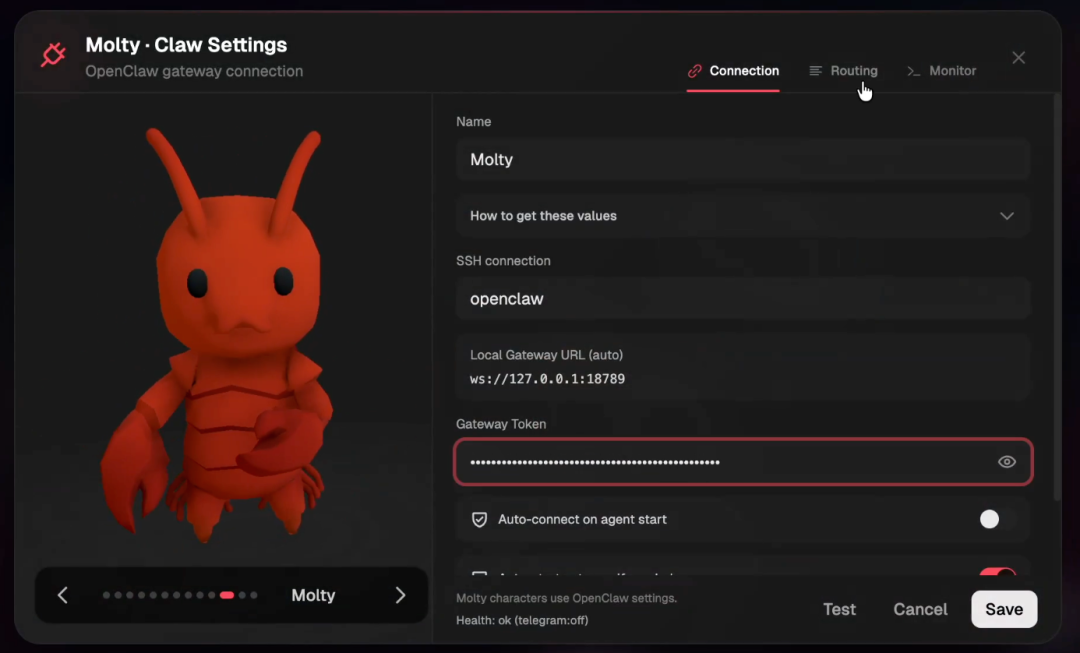Go to previous character with left arrow

tap(63, 596)
